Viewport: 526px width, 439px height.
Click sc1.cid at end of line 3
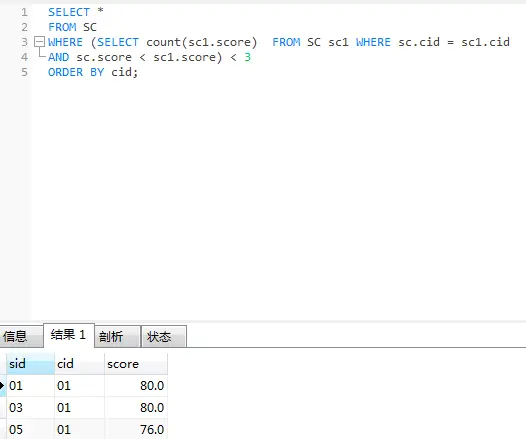tap(485, 42)
